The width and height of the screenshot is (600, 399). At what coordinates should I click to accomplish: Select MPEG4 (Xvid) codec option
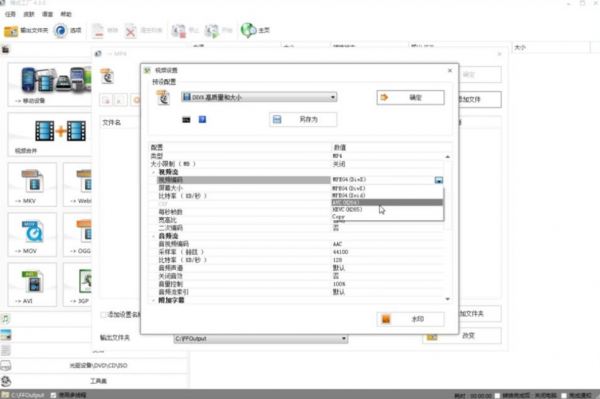click(x=387, y=195)
